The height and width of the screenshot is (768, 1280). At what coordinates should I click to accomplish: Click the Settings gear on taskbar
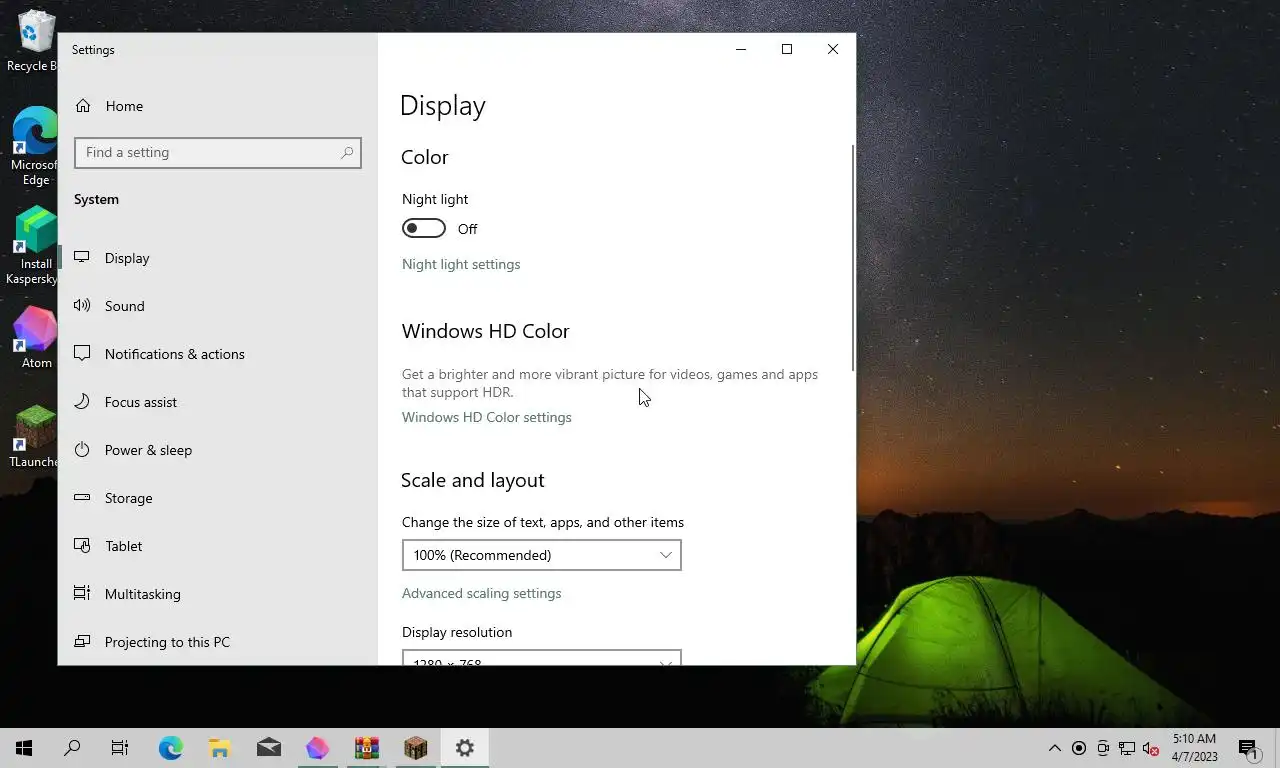465,748
